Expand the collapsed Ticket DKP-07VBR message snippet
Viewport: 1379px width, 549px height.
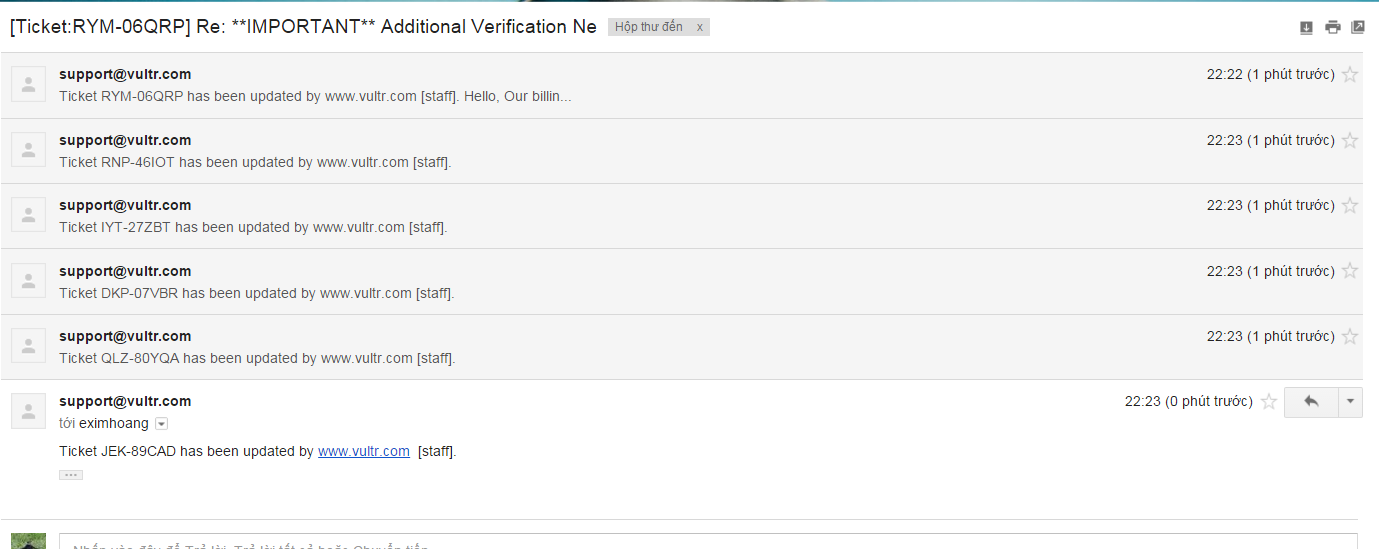[x=257, y=293]
